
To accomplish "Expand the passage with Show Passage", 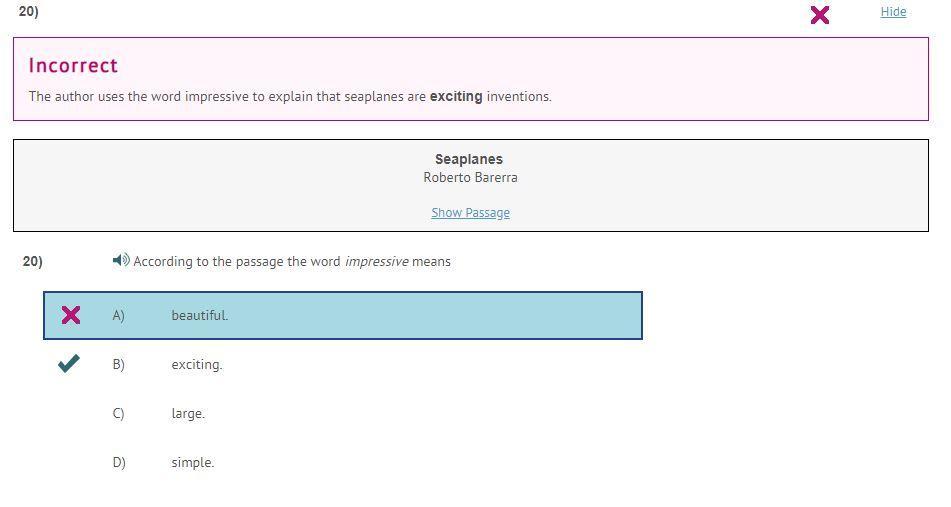I will point(470,213).
